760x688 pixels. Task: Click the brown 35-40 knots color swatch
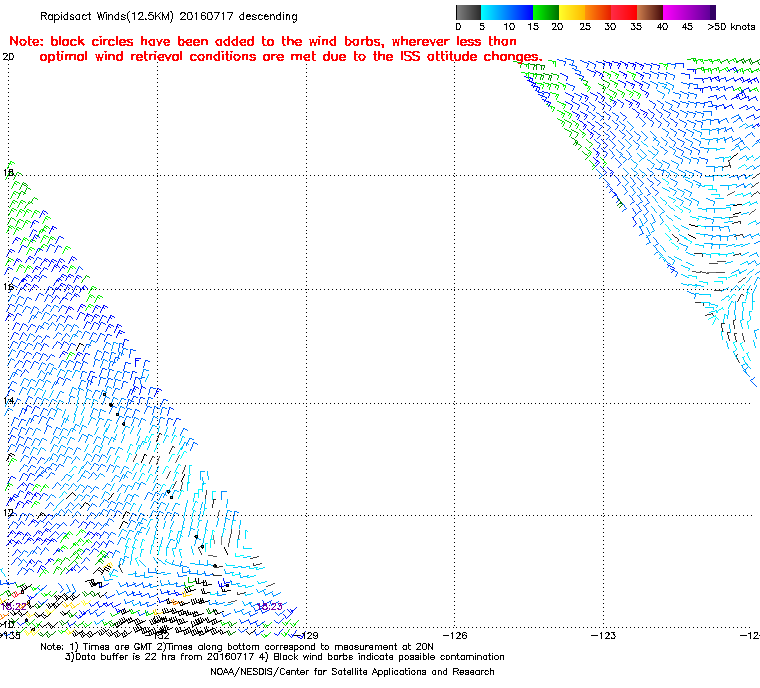[650, 12]
